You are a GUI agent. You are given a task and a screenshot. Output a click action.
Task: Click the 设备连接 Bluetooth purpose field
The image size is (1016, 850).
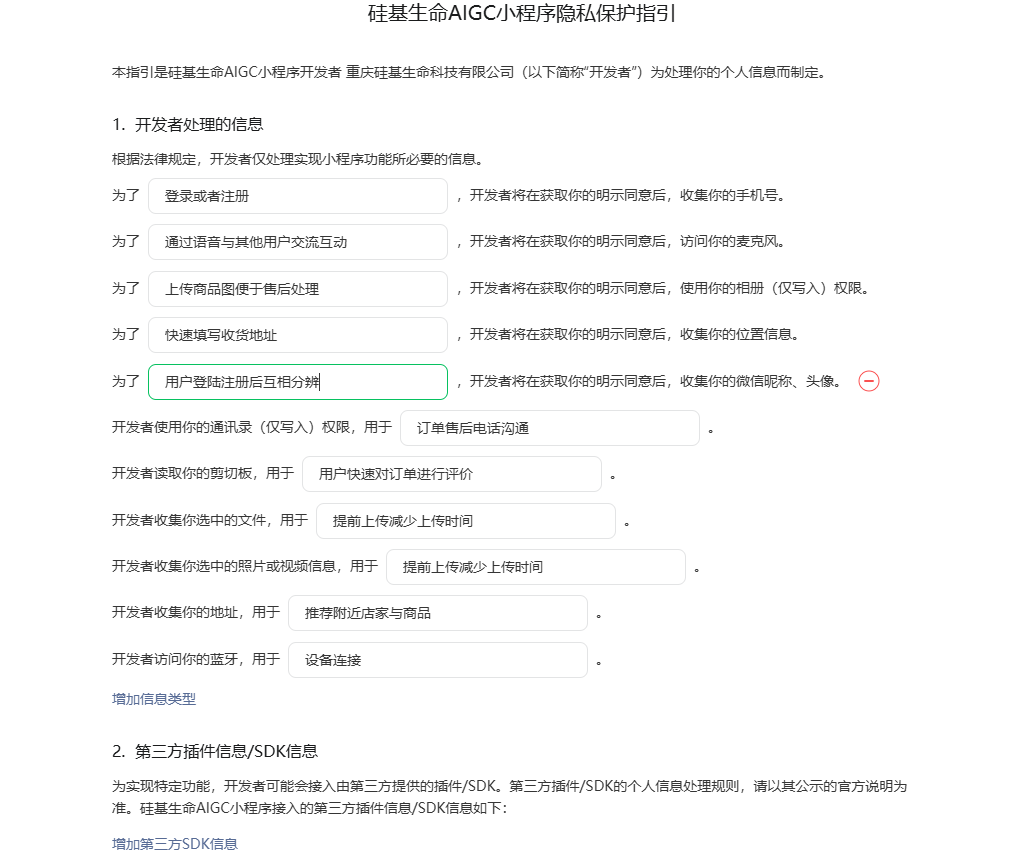coord(437,660)
